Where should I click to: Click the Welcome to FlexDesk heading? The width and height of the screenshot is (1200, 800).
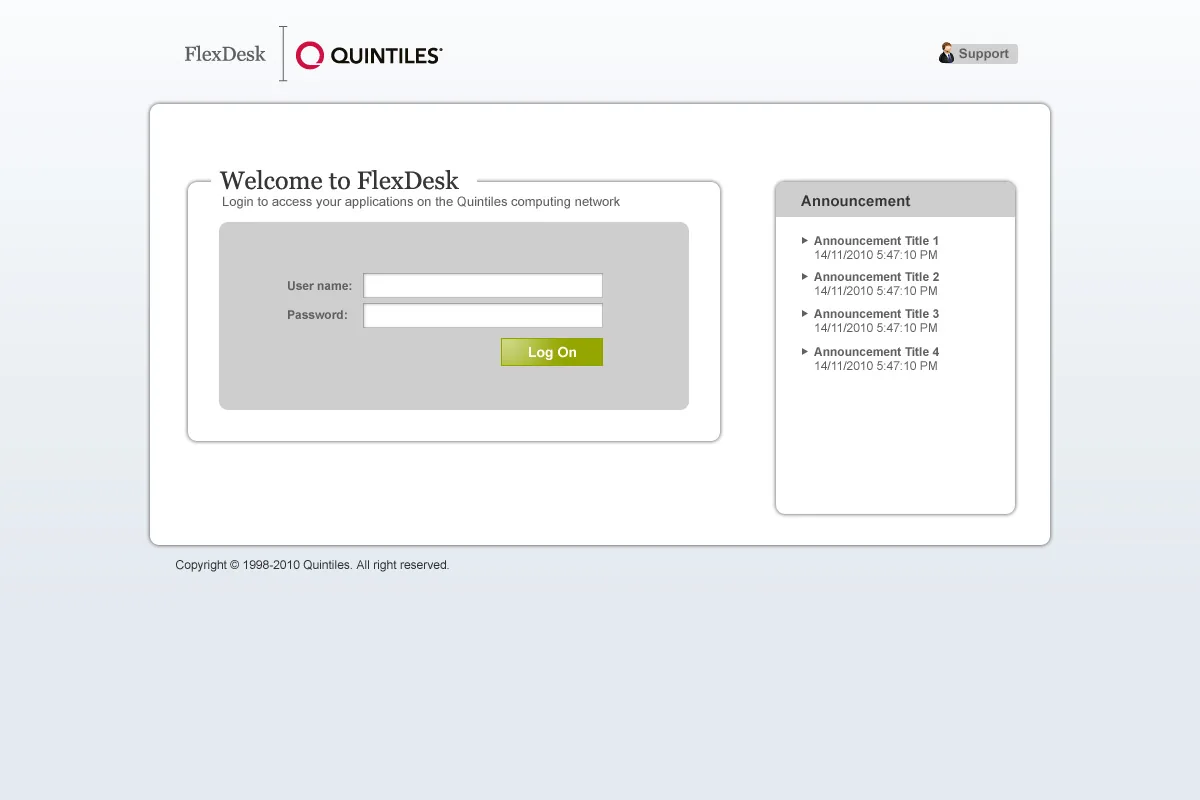click(x=339, y=181)
